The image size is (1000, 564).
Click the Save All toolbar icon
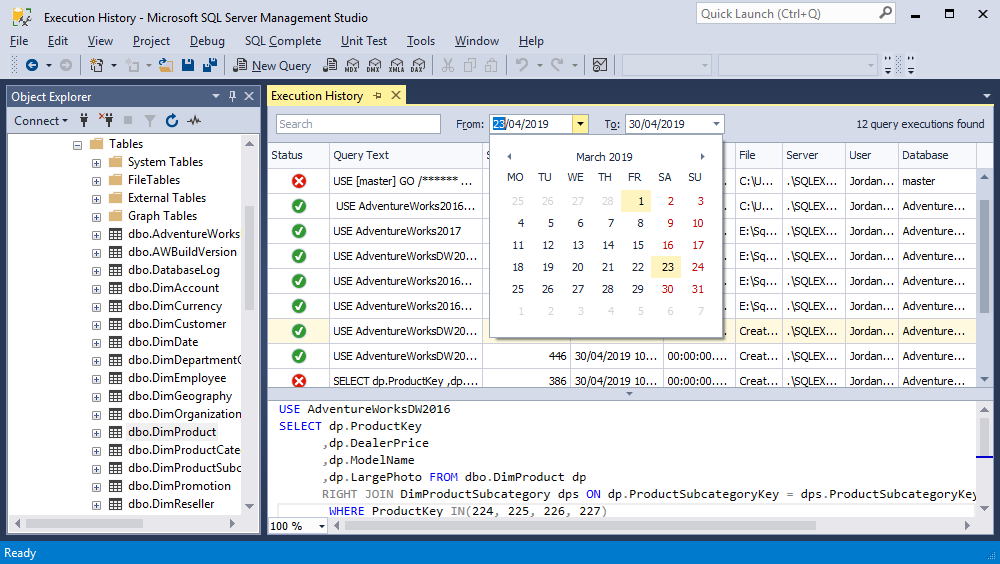pos(210,65)
